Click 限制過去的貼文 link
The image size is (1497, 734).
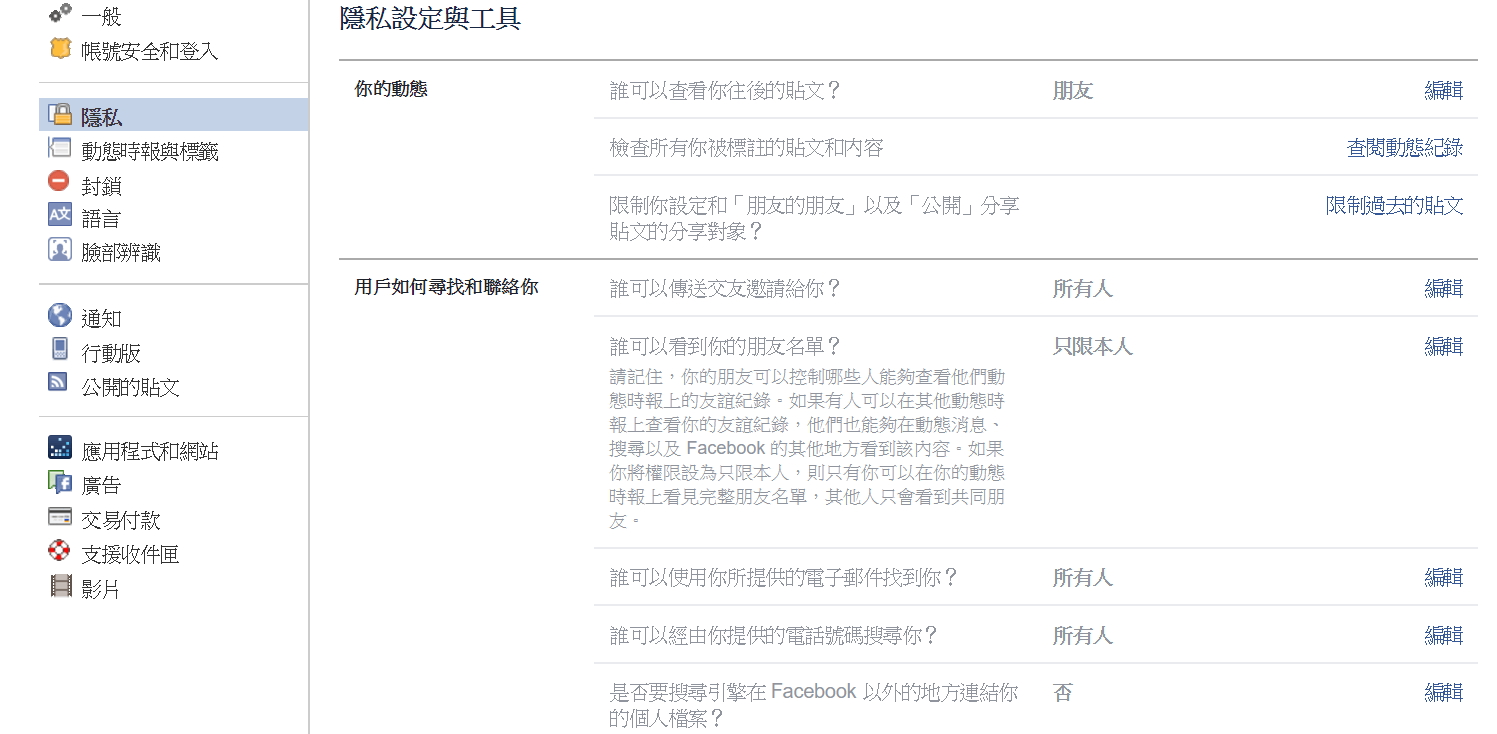click(x=1394, y=206)
